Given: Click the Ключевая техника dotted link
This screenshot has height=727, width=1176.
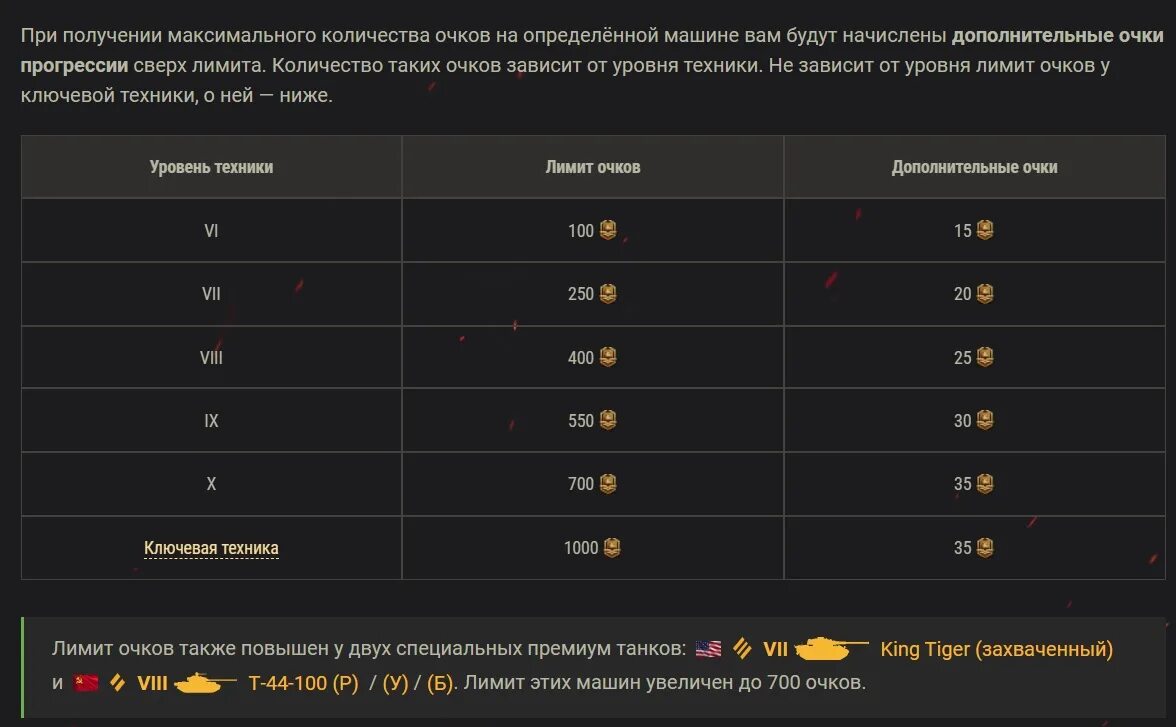Looking at the screenshot, I should click(x=211, y=548).
